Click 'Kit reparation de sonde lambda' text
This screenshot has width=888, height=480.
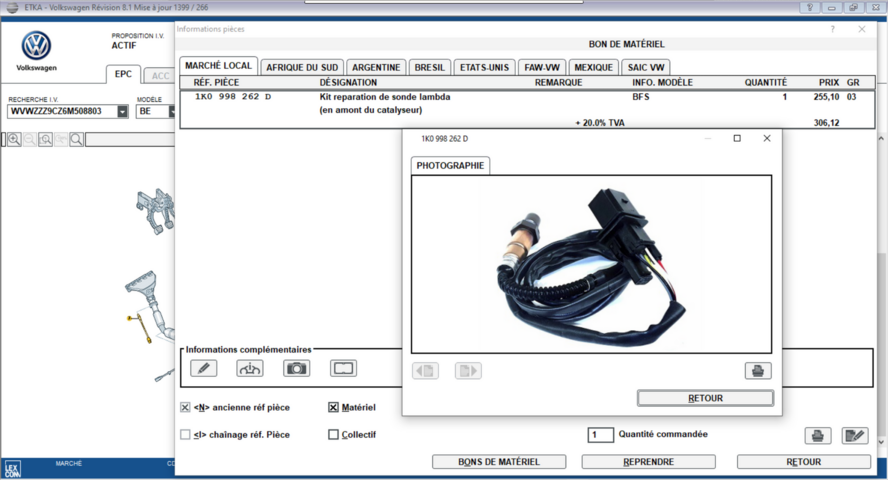point(385,97)
